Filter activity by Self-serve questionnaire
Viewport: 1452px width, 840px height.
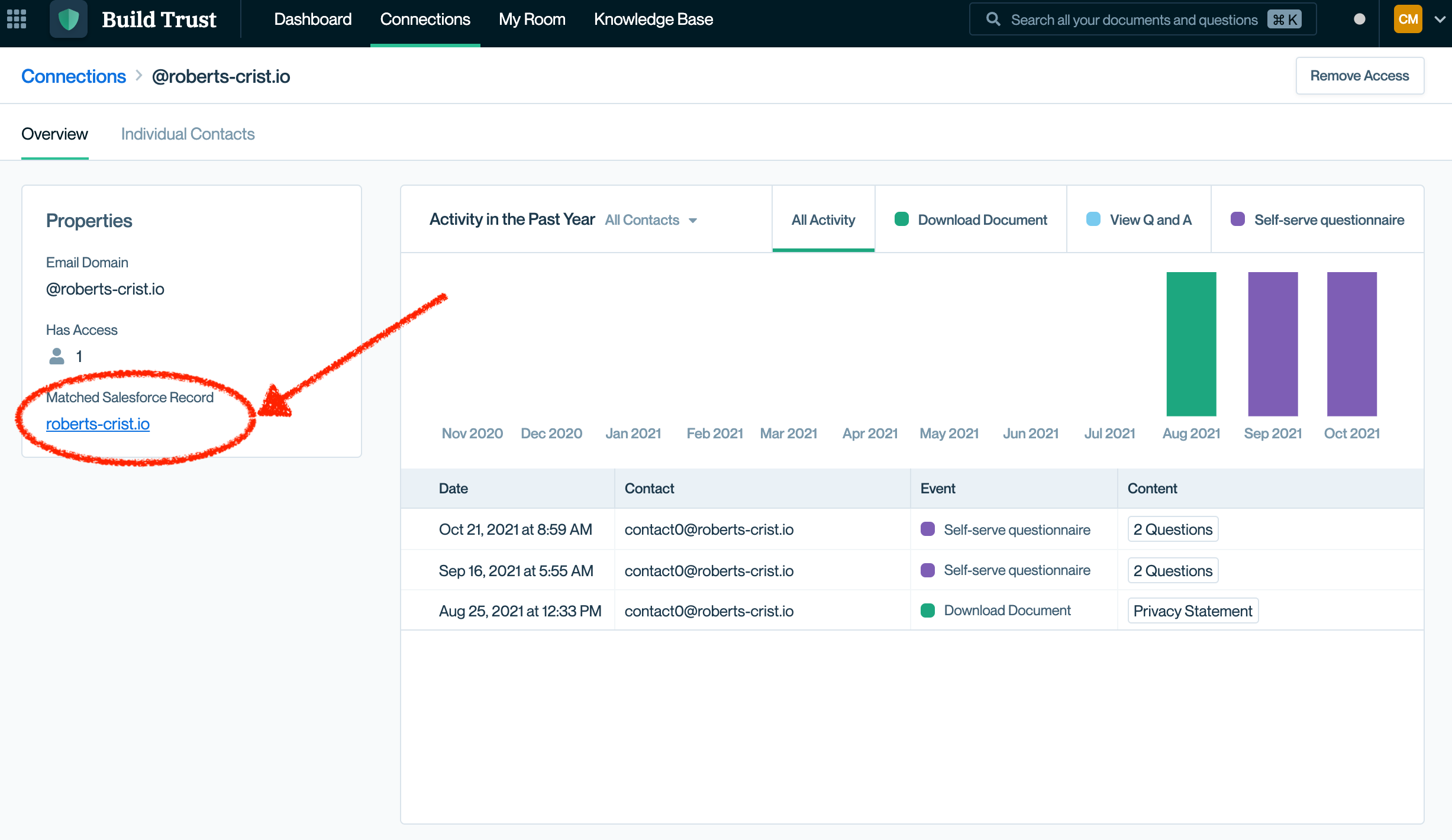1317,219
